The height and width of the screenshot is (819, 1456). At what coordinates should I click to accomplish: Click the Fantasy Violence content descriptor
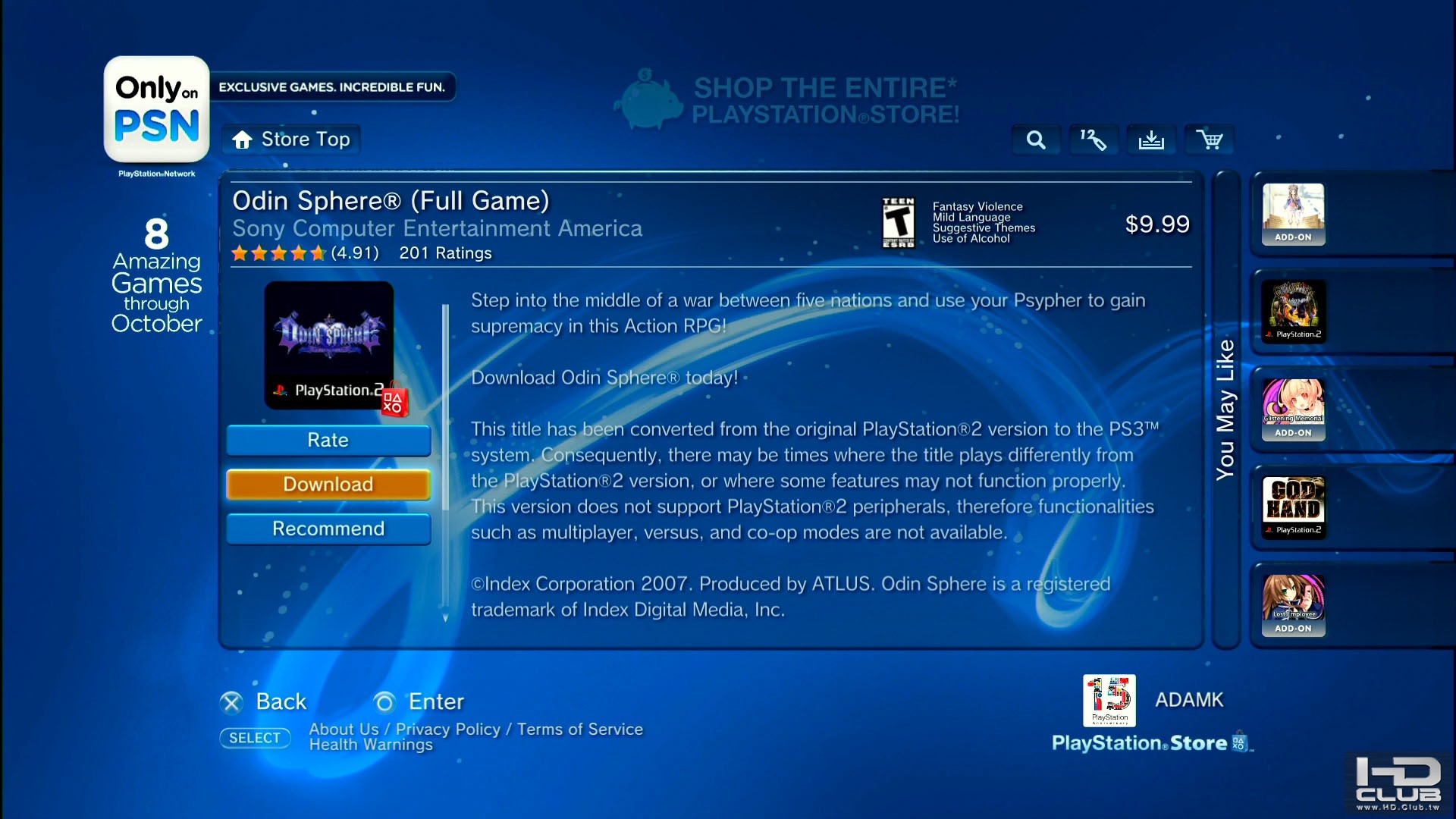pyautogui.click(x=977, y=206)
